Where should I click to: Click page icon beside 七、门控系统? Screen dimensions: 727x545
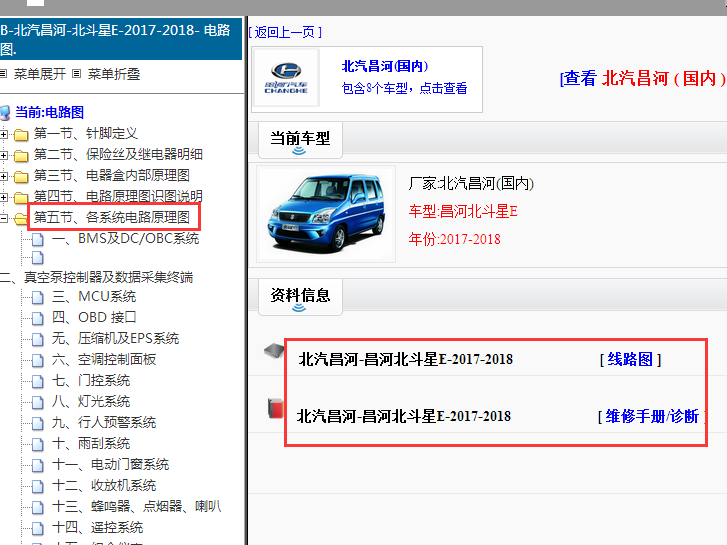[x=38, y=381]
